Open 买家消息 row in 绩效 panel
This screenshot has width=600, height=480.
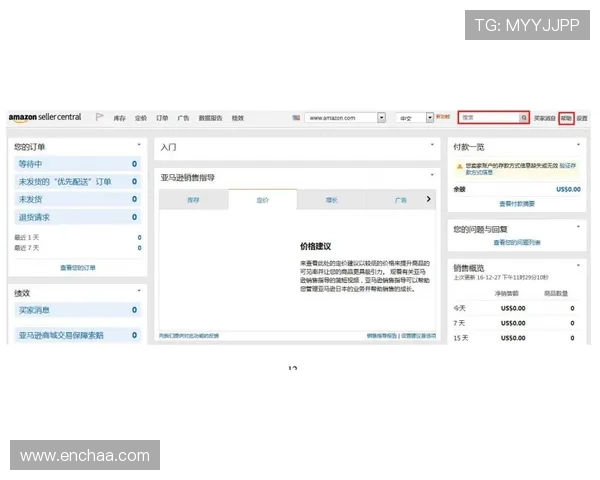(78, 310)
